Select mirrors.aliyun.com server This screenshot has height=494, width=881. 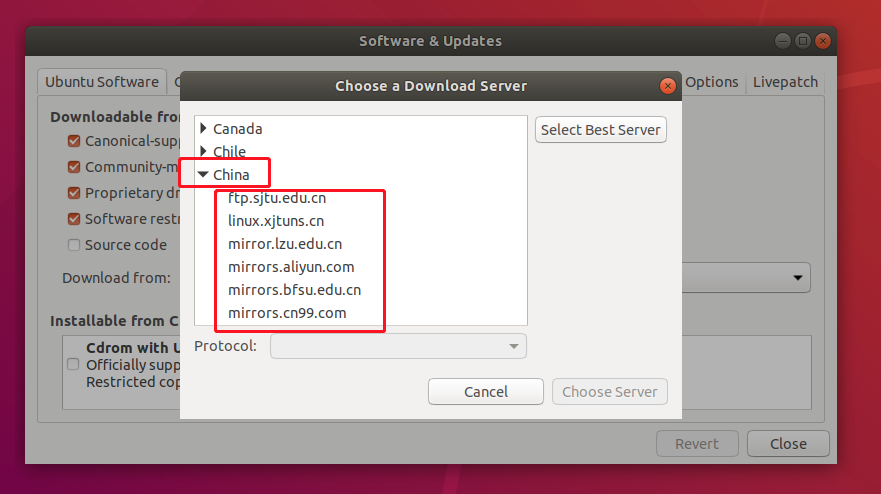point(291,267)
